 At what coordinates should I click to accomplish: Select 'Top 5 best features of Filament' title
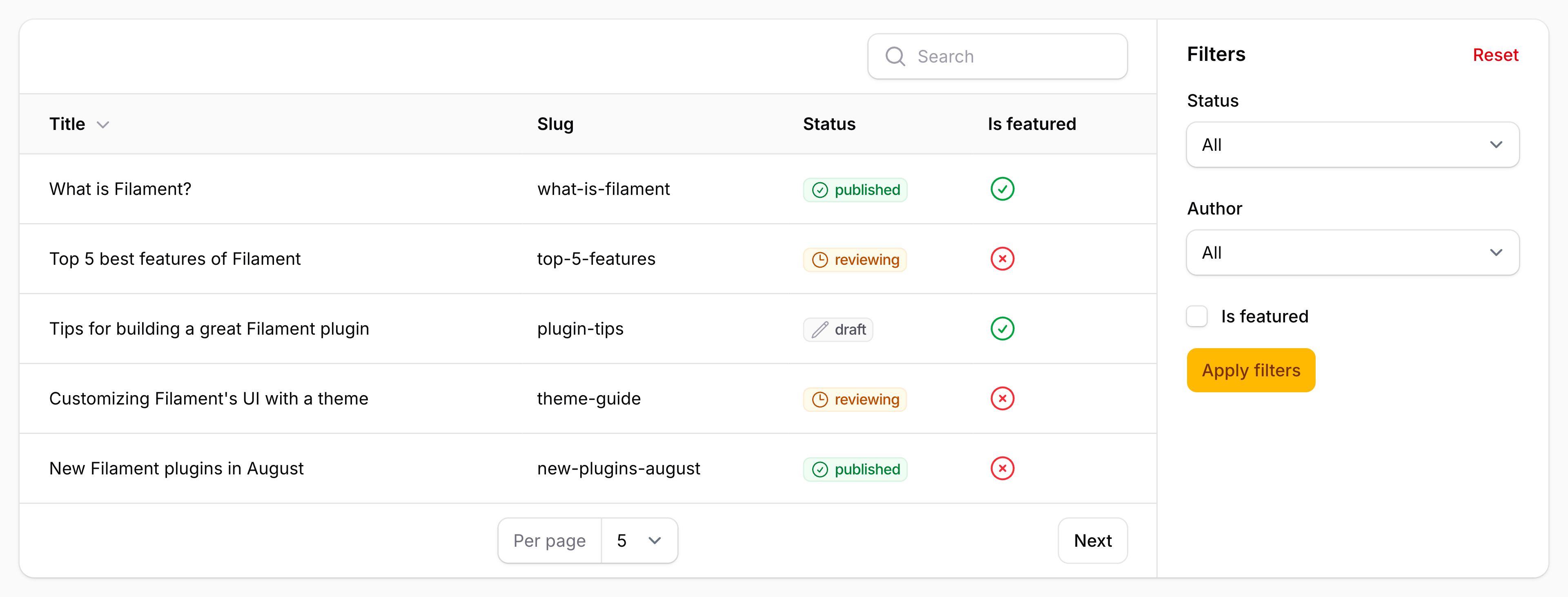coord(175,259)
